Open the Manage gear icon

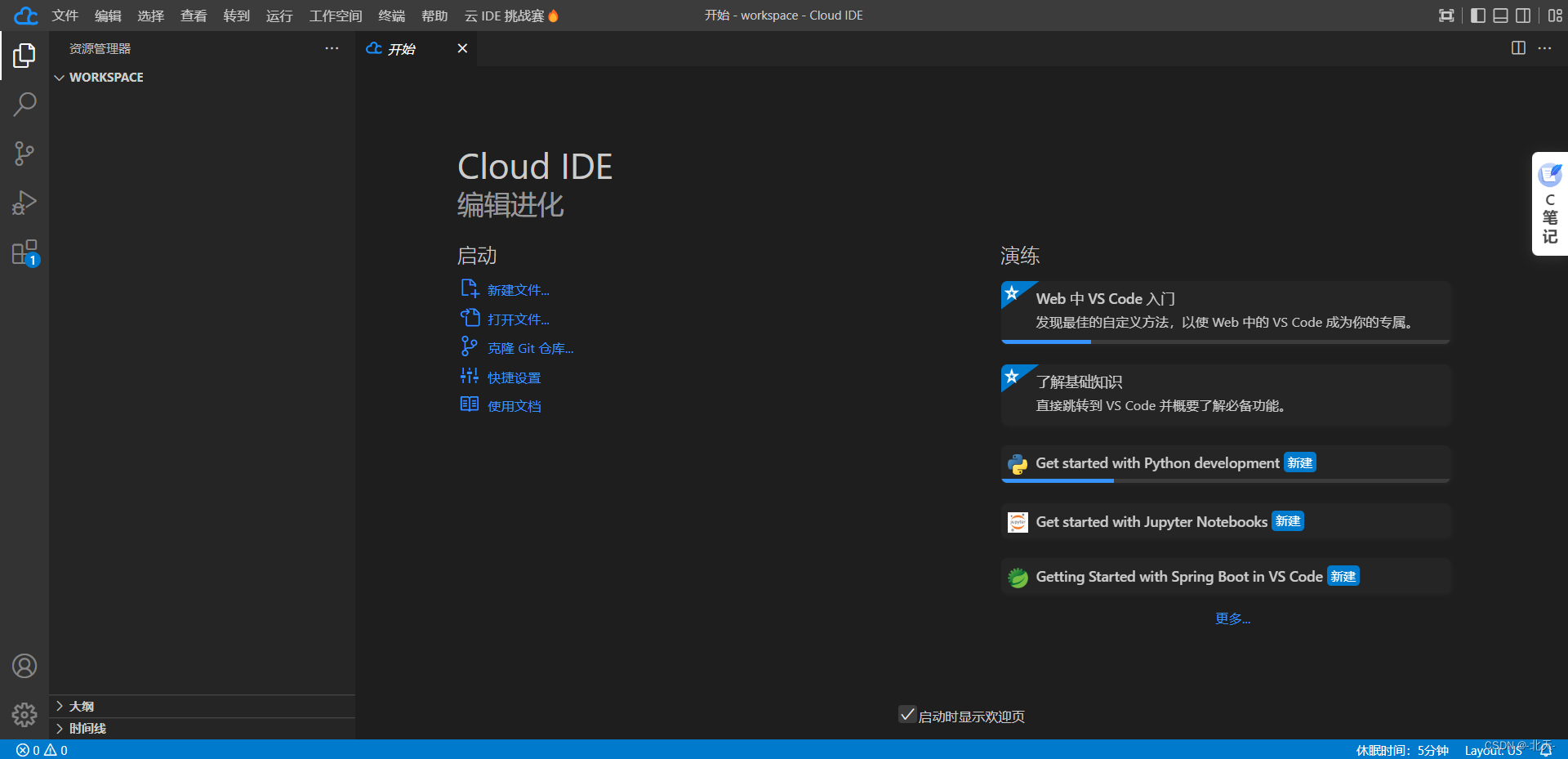(x=24, y=715)
